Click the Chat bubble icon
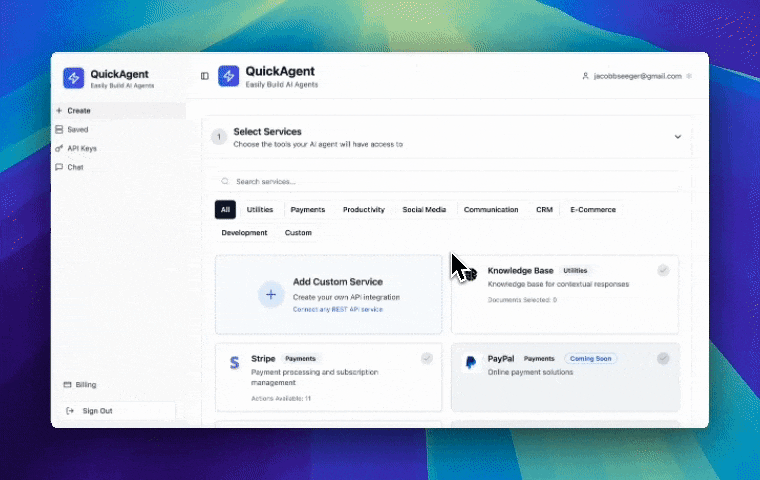Image resolution: width=760 pixels, height=480 pixels. point(59,167)
